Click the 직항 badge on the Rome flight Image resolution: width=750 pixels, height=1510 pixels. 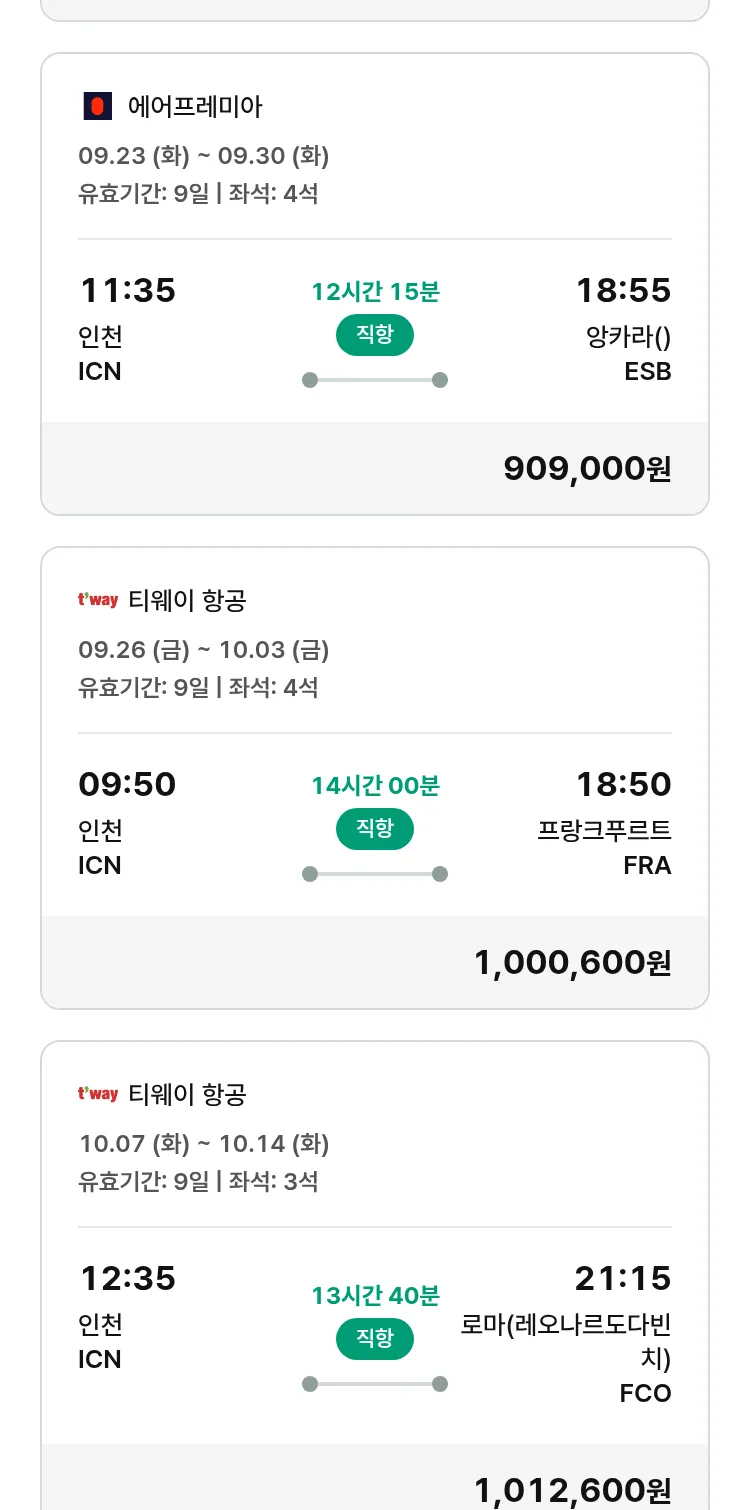coord(375,1339)
